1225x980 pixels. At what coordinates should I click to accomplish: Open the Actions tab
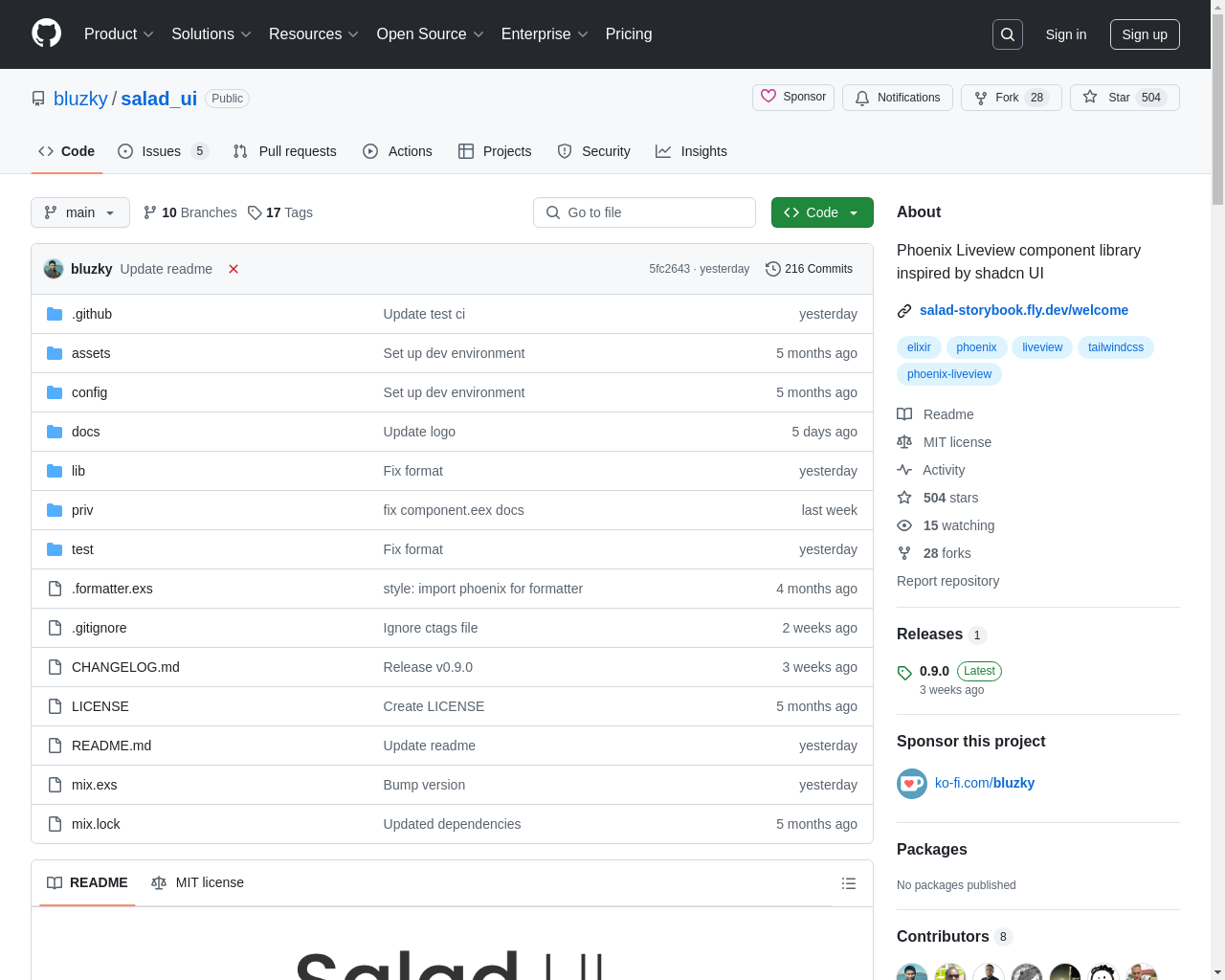point(397,151)
